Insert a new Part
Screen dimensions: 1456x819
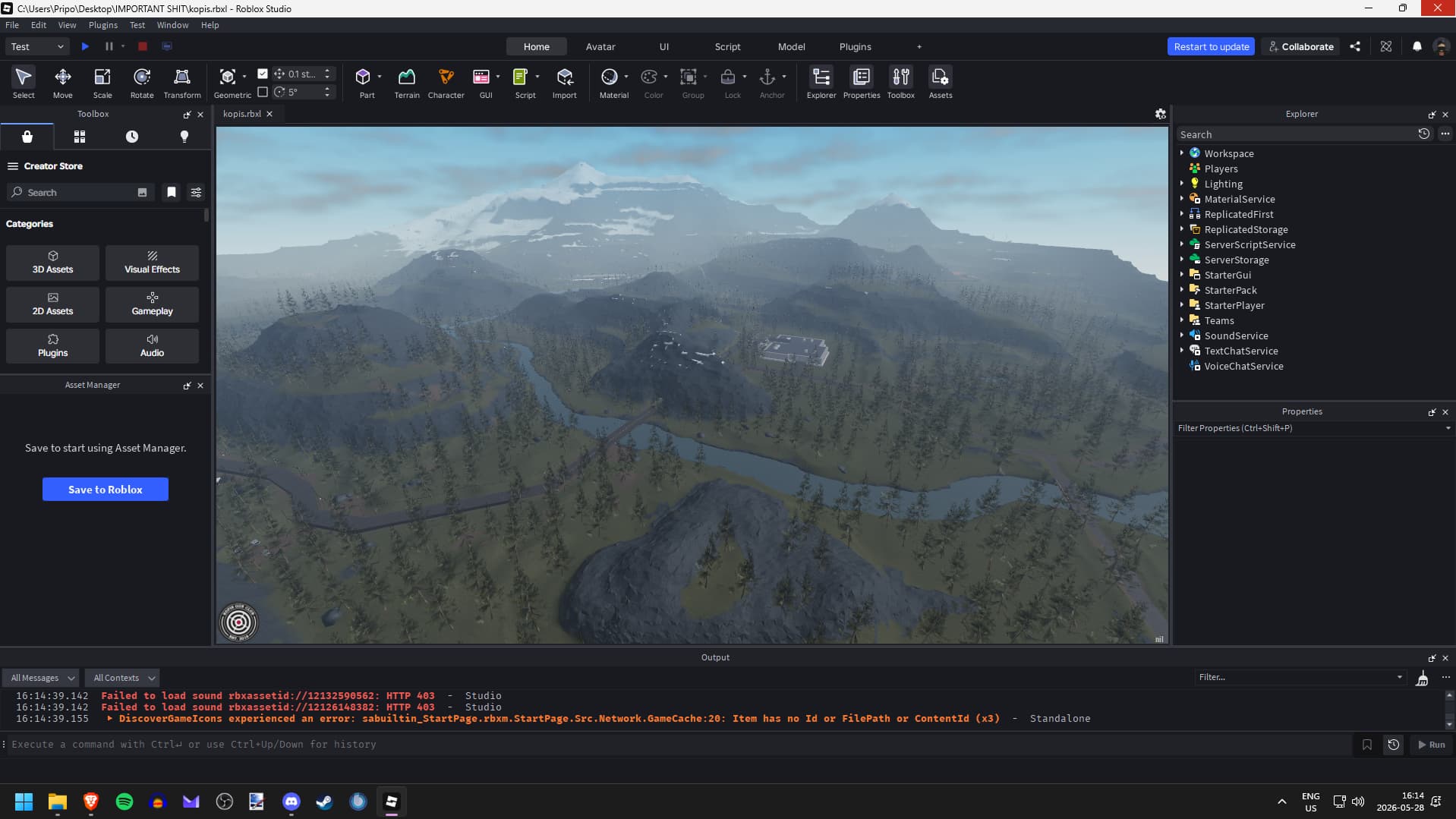tap(363, 83)
